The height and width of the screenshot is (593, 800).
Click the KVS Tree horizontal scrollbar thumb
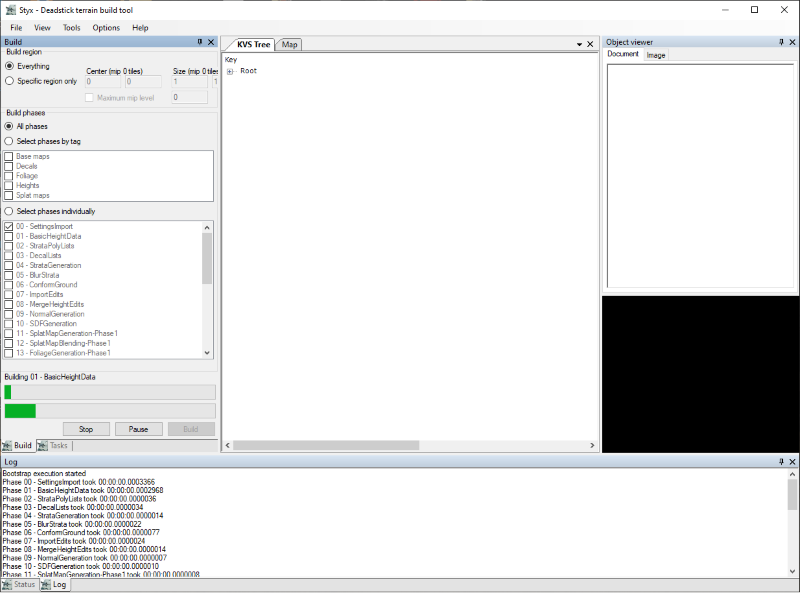[x=326, y=446]
